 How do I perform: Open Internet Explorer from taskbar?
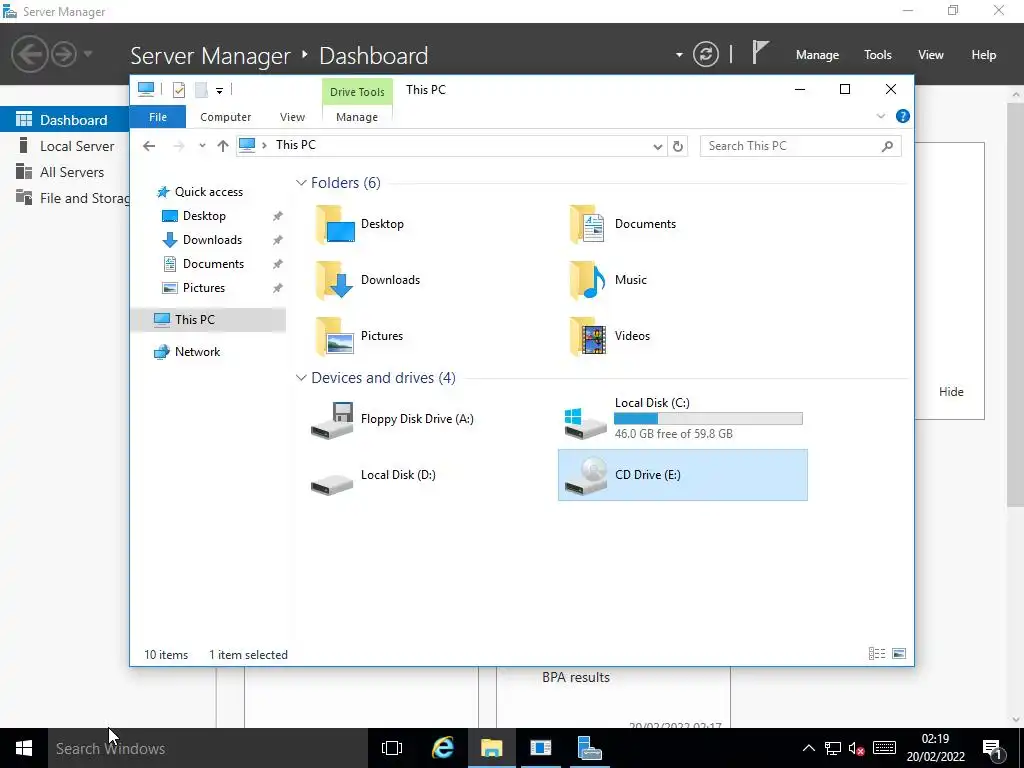point(443,748)
